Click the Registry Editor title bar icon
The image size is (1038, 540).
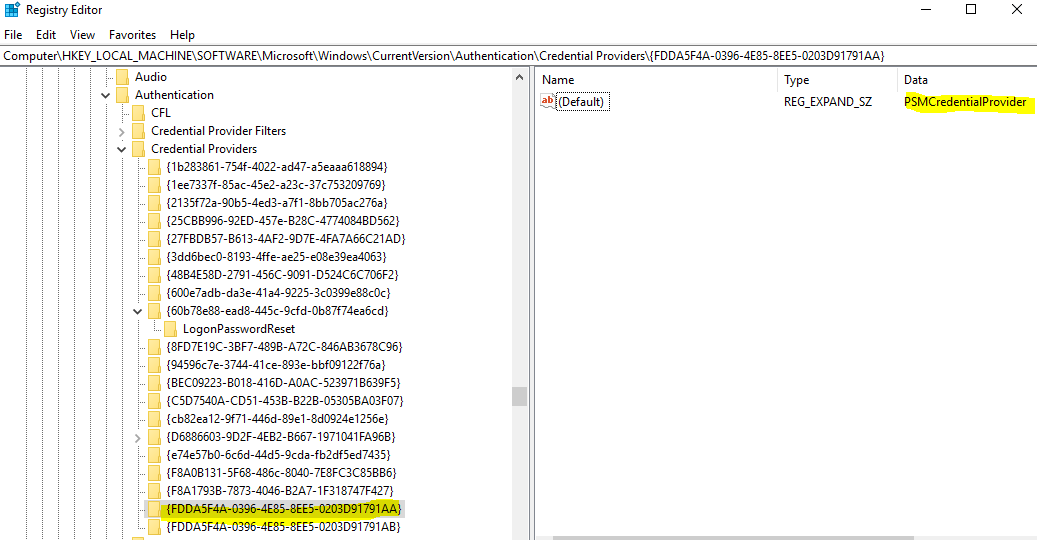coord(12,10)
